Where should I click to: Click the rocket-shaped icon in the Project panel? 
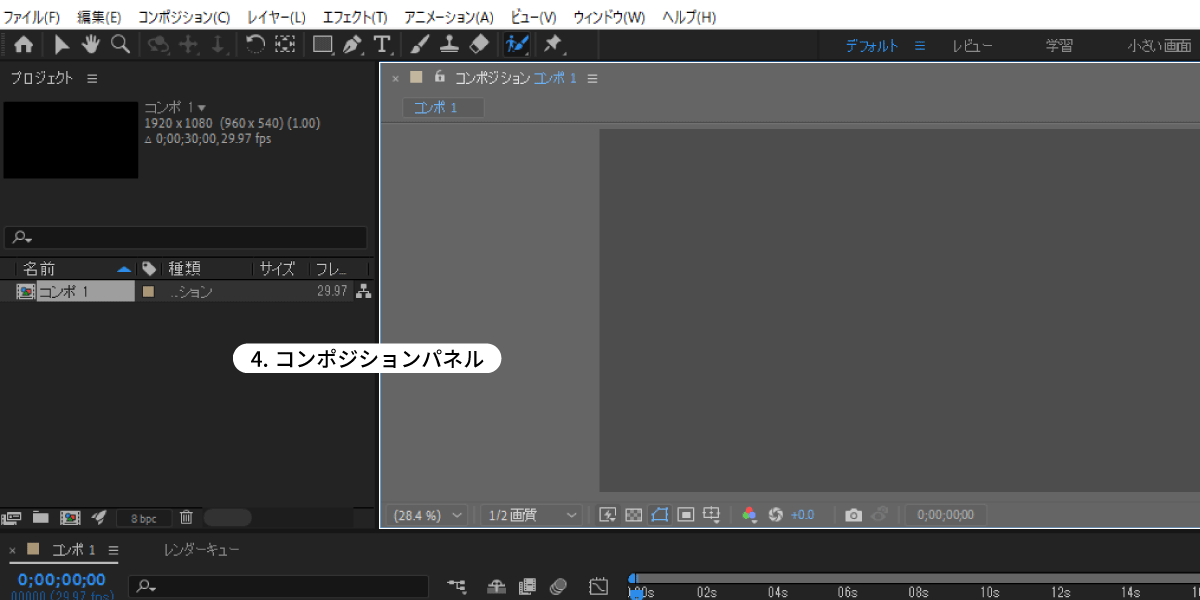point(98,518)
